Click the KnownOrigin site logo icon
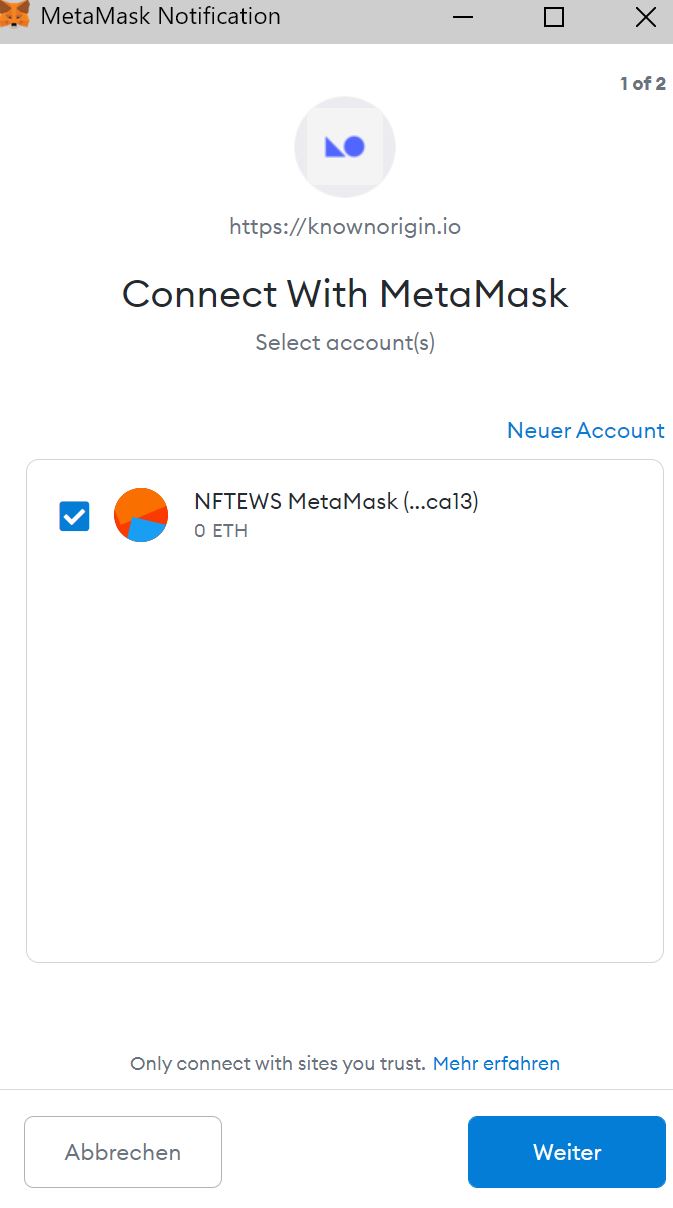This screenshot has height=1208, width=673. (x=345, y=147)
